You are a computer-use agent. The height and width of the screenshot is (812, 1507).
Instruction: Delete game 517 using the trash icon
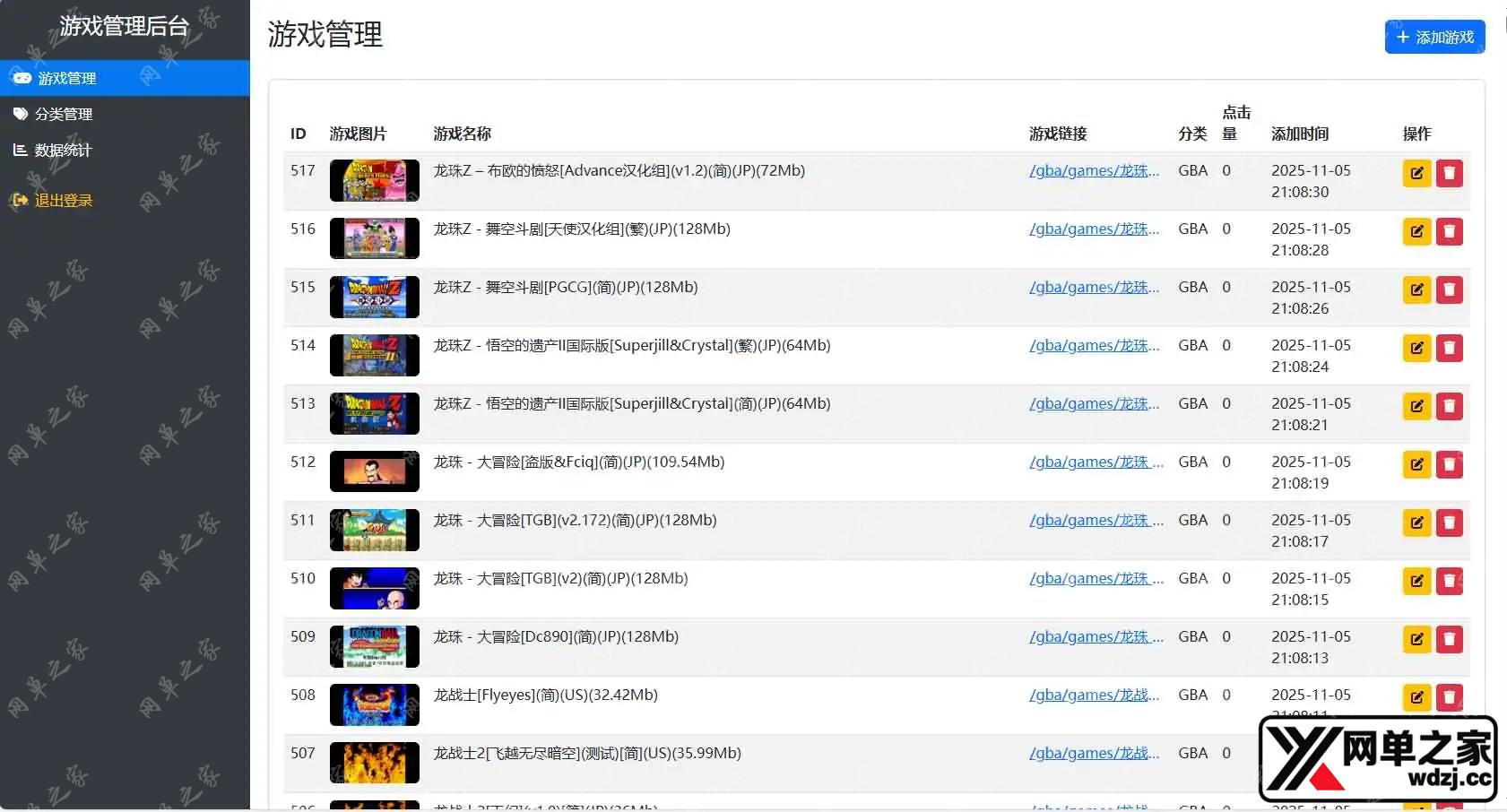1449,174
